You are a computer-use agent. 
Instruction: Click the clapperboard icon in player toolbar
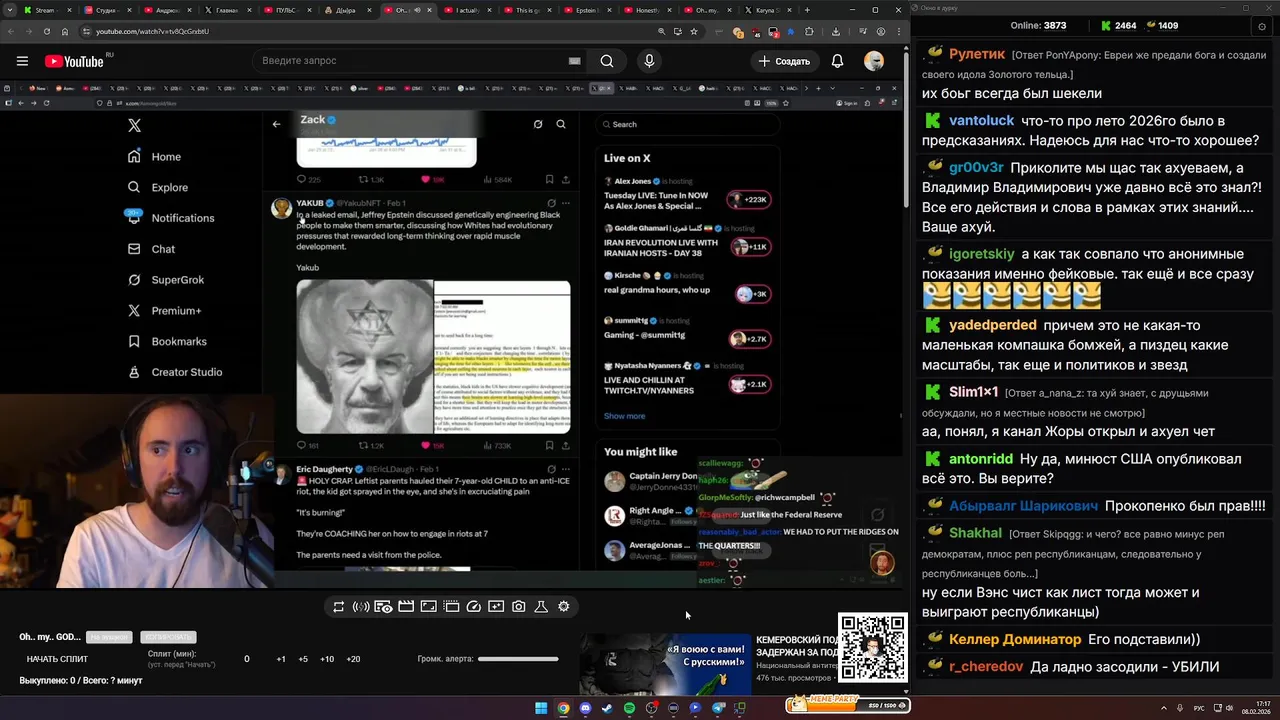click(x=406, y=607)
